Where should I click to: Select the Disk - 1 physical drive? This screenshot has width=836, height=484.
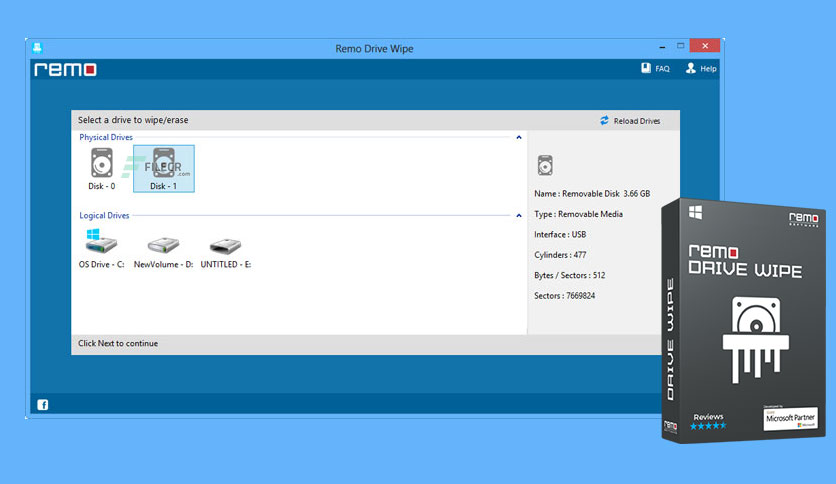tap(164, 169)
